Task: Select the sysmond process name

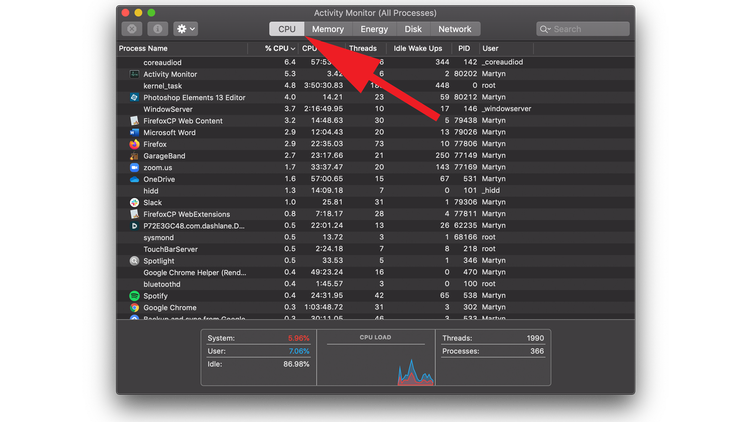Action: 158,238
